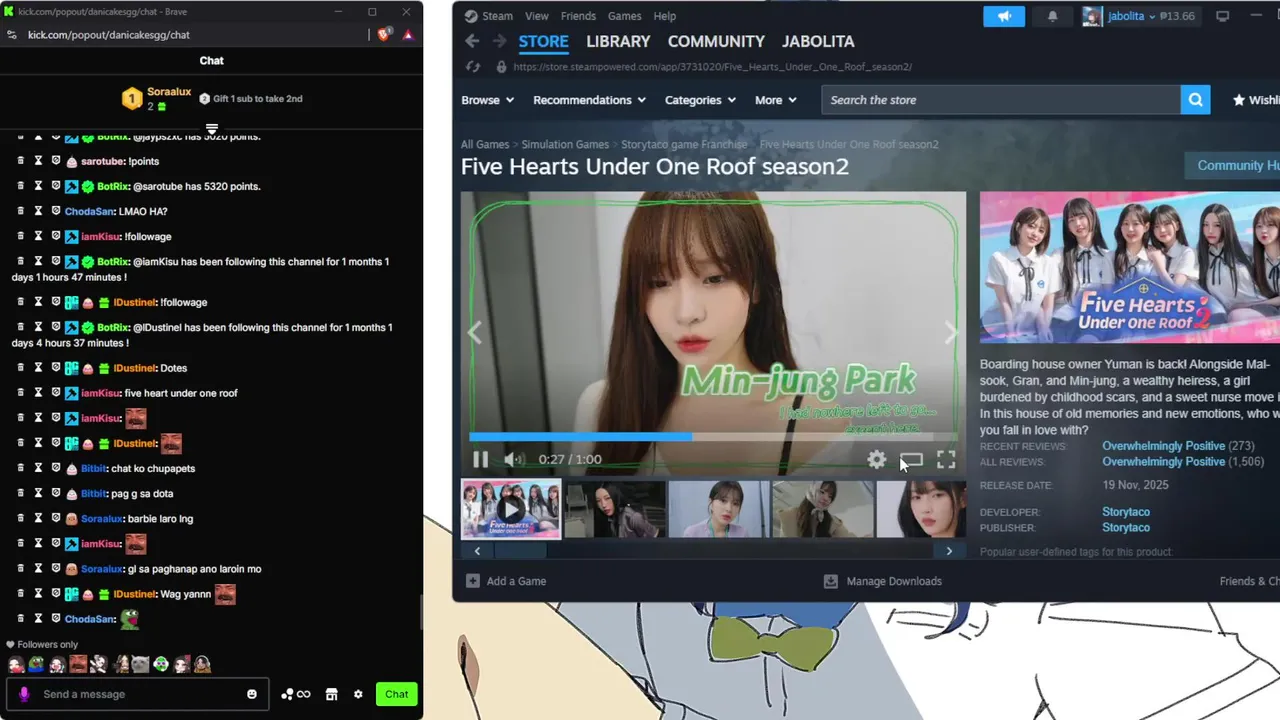Switch to the COMMUNITY tab
Image resolution: width=1280 pixels, height=720 pixels.
point(716,41)
